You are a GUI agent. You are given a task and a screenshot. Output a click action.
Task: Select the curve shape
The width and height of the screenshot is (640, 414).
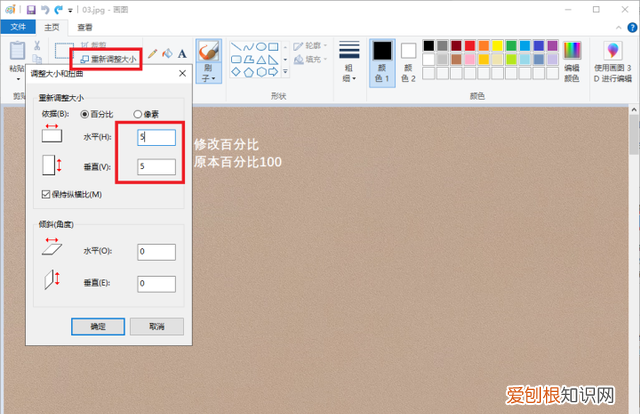tap(248, 47)
